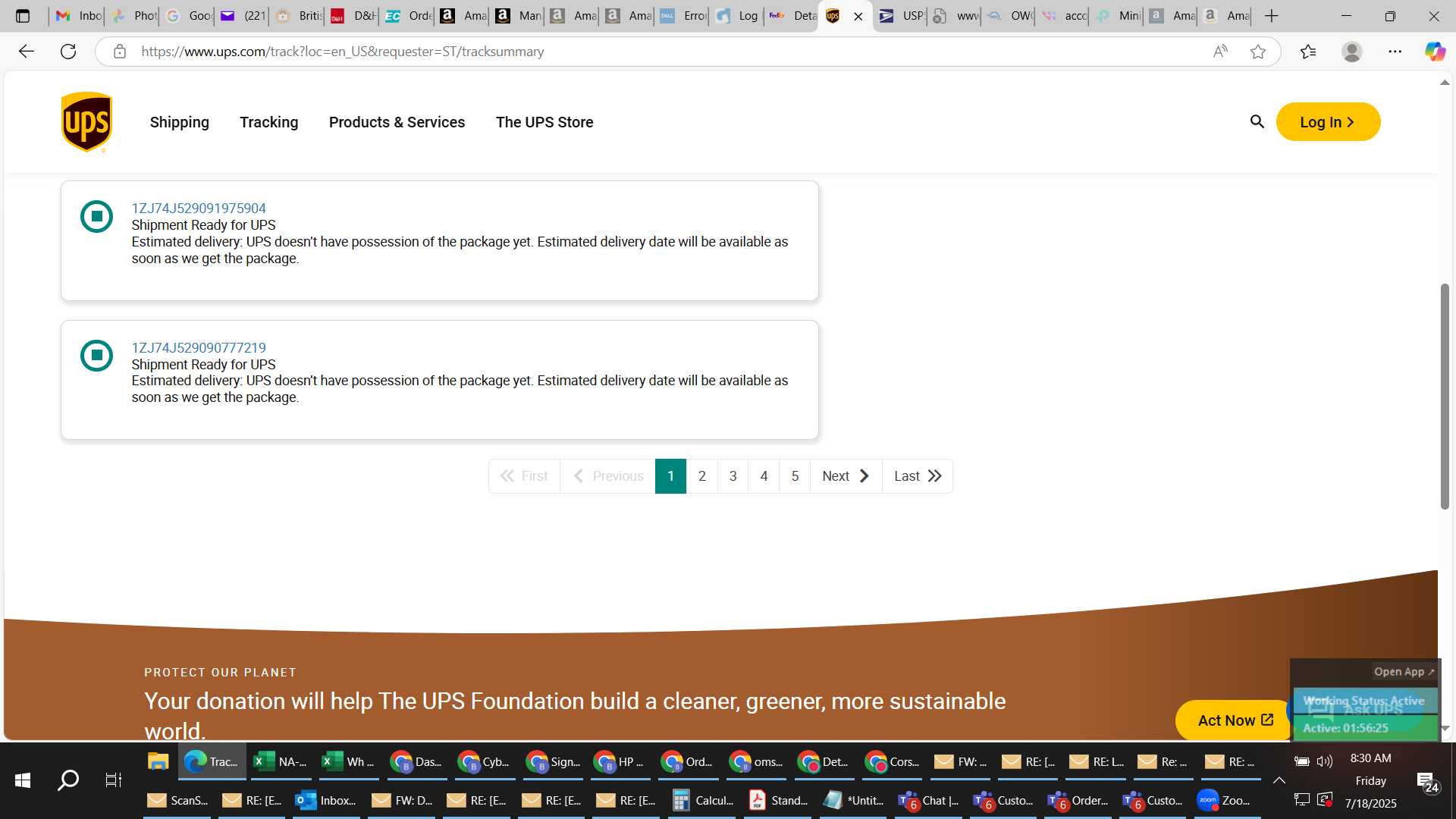Image resolution: width=1456 pixels, height=819 pixels.
Task: Open a new browser tab
Action: point(1272,16)
